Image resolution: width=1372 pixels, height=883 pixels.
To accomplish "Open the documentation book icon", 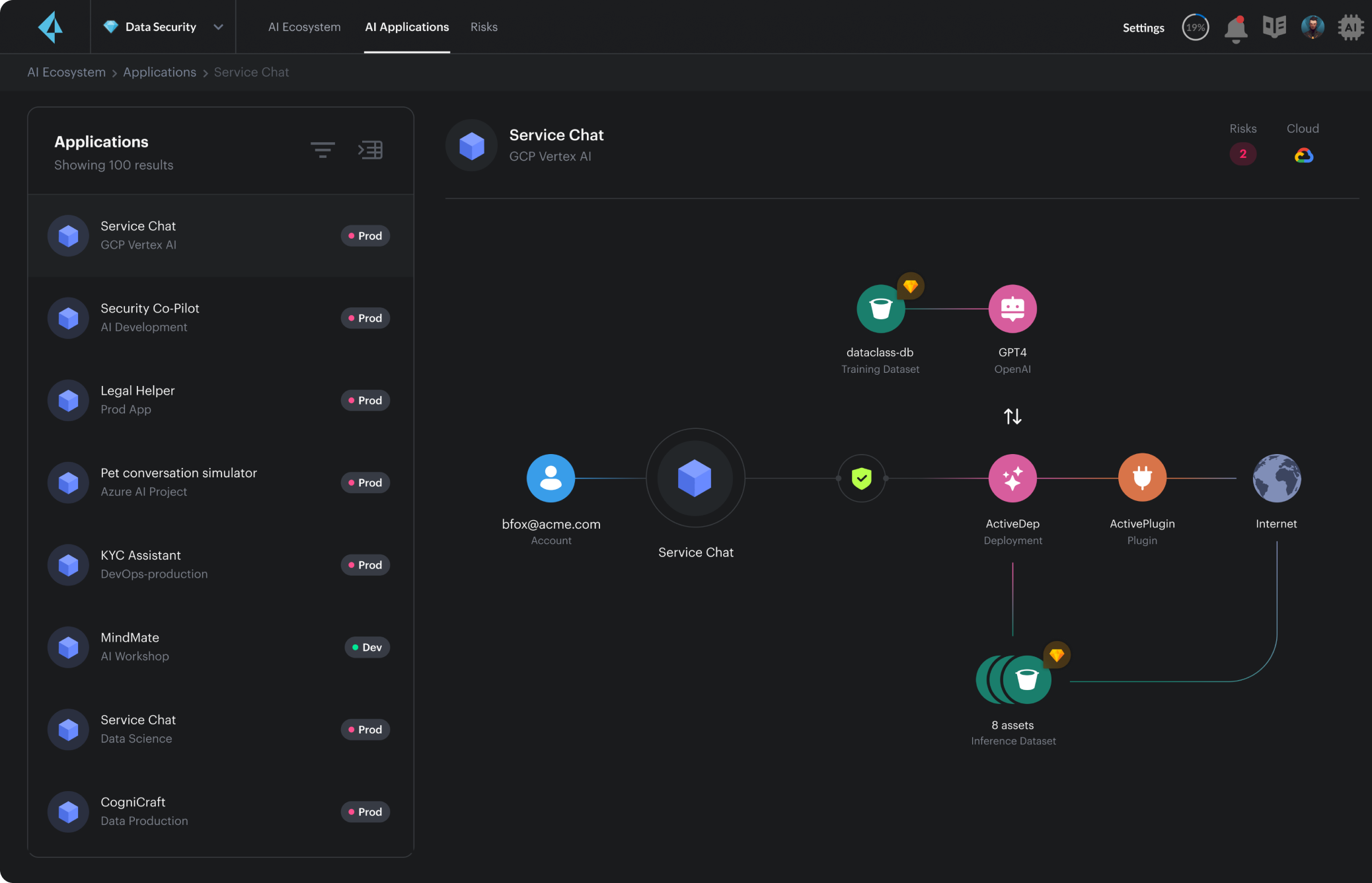I will pyautogui.click(x=1274, y=27).
